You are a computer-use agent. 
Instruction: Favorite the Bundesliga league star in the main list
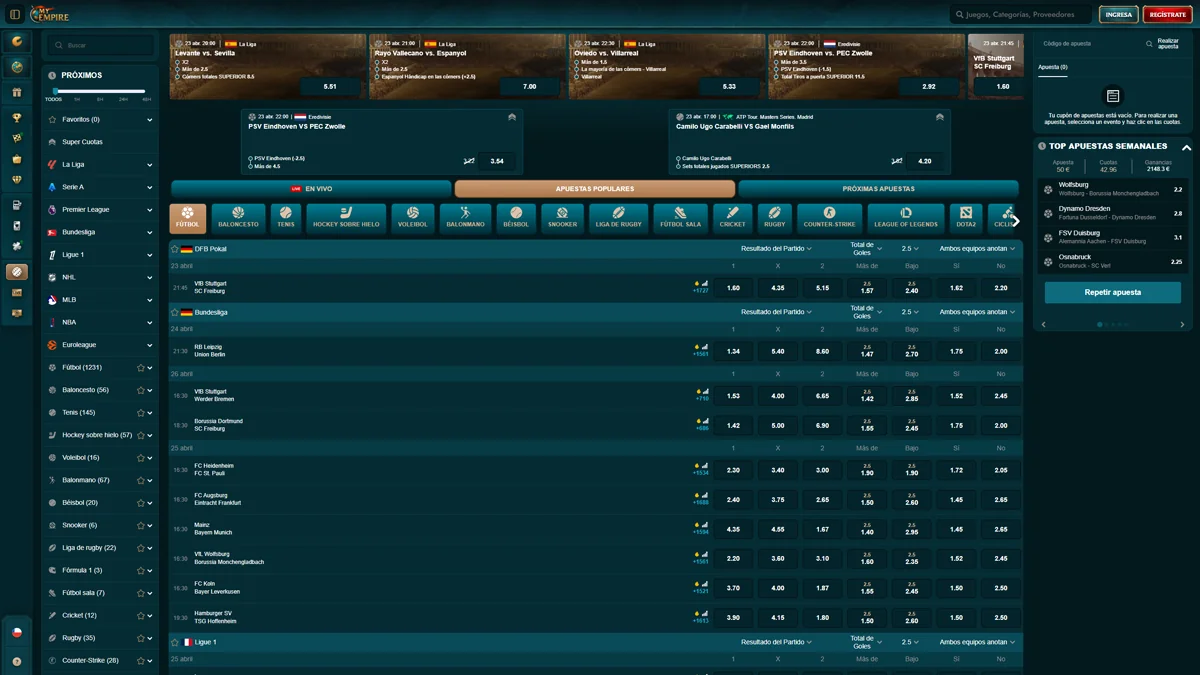[x=175, y=312]
